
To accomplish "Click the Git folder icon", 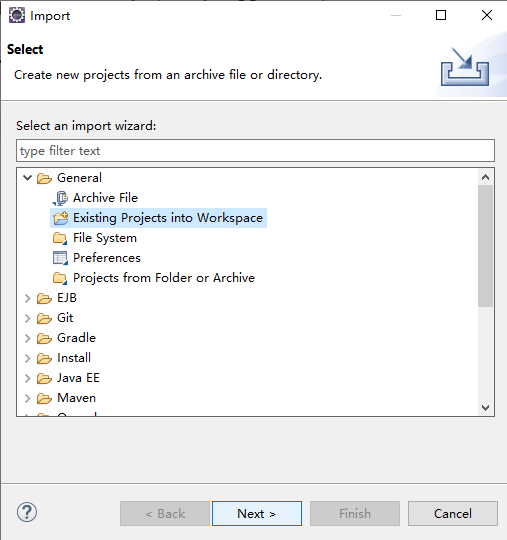I will tap(44, 318).
